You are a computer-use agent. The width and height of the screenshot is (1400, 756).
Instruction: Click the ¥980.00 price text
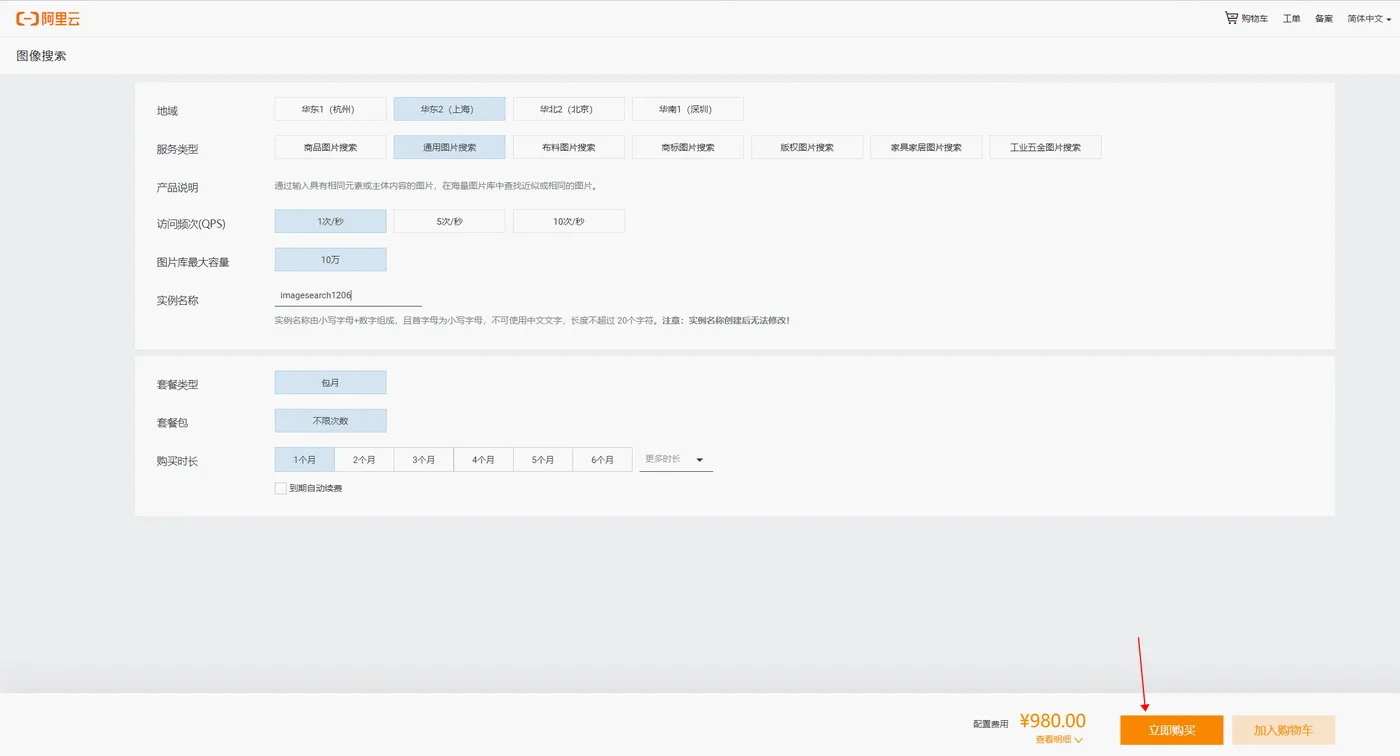coord(1053,721)
